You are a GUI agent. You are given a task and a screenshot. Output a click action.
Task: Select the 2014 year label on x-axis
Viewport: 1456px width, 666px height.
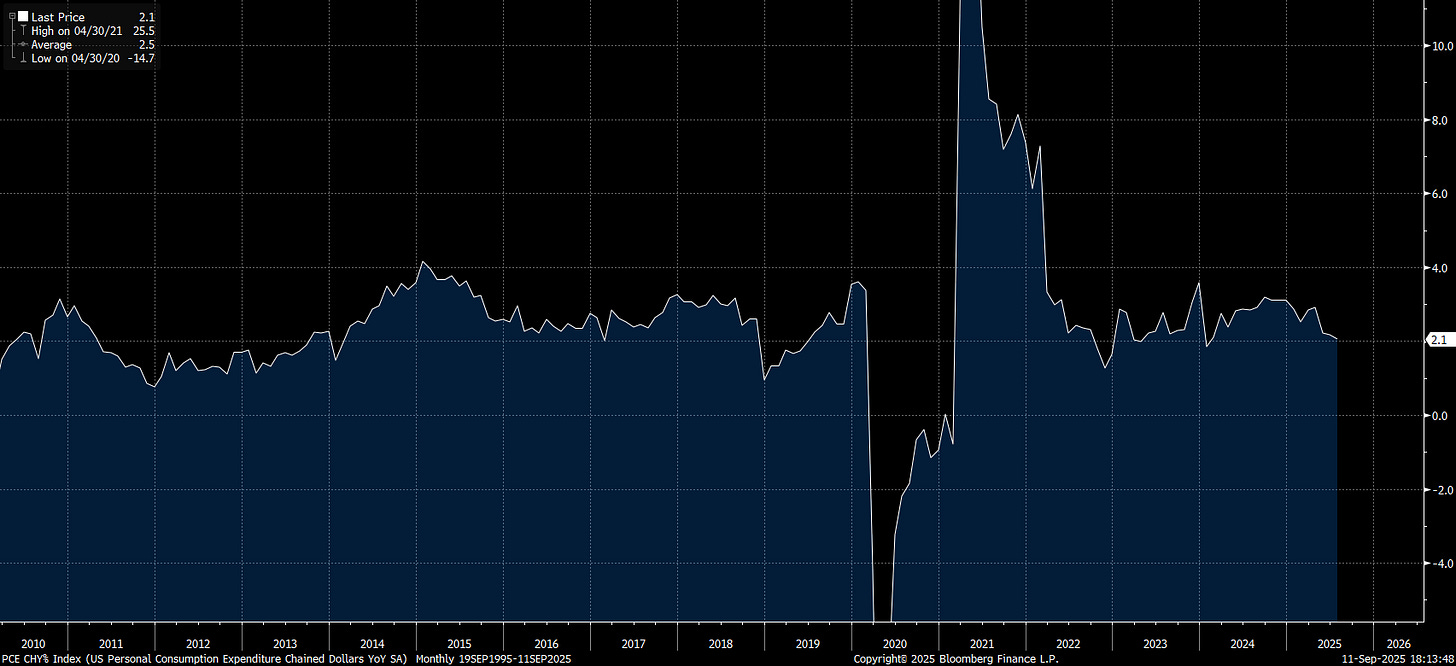coord(372,644)
